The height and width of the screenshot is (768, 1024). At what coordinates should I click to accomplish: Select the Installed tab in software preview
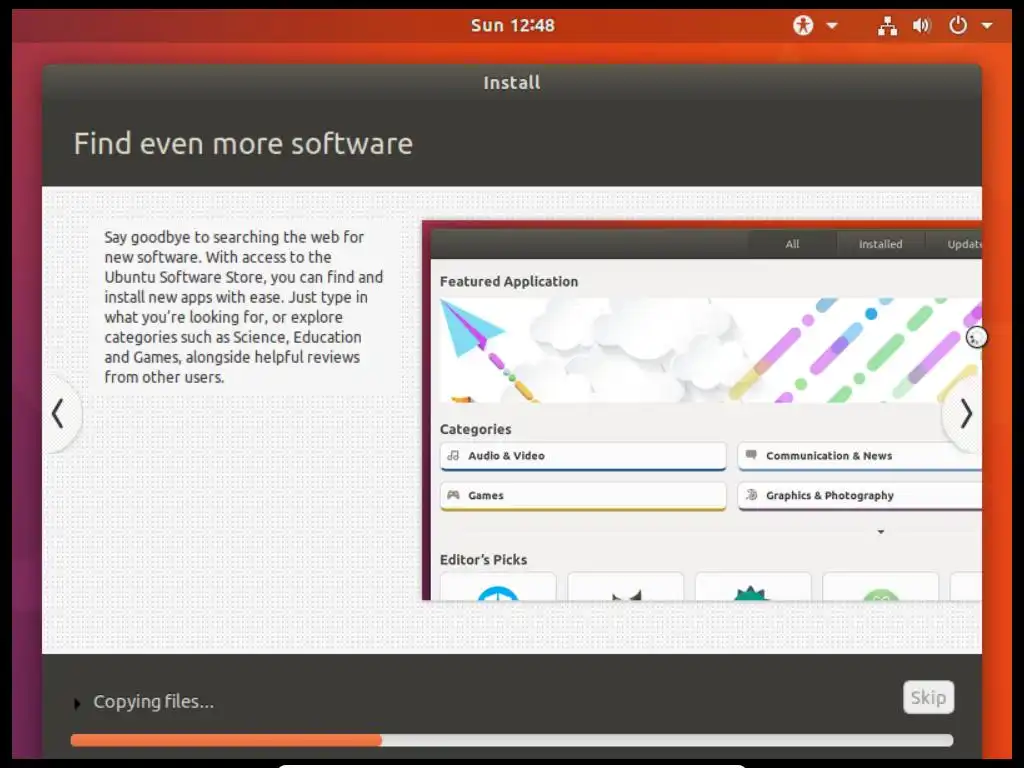(880, 244)
